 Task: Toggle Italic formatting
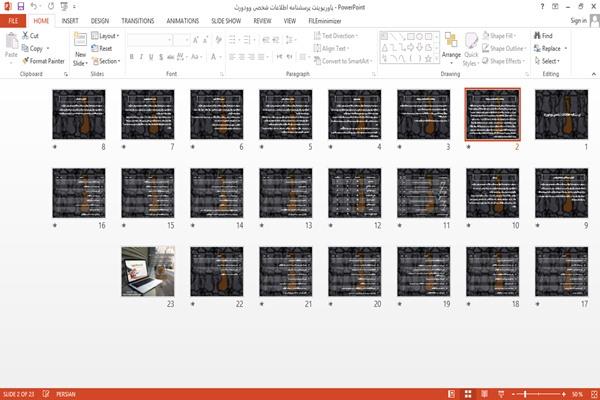[141, 57]
